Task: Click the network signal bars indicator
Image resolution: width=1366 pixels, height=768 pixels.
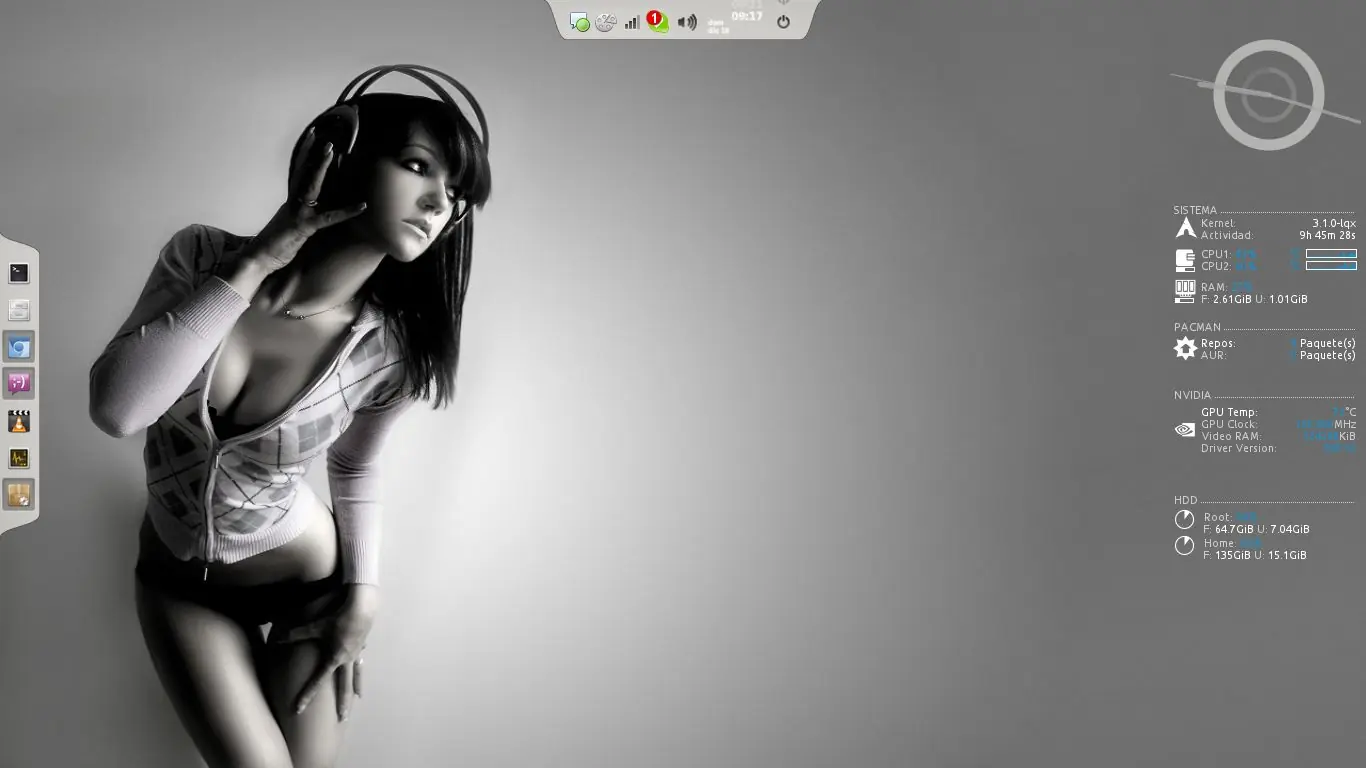Action: coord(632,21)
